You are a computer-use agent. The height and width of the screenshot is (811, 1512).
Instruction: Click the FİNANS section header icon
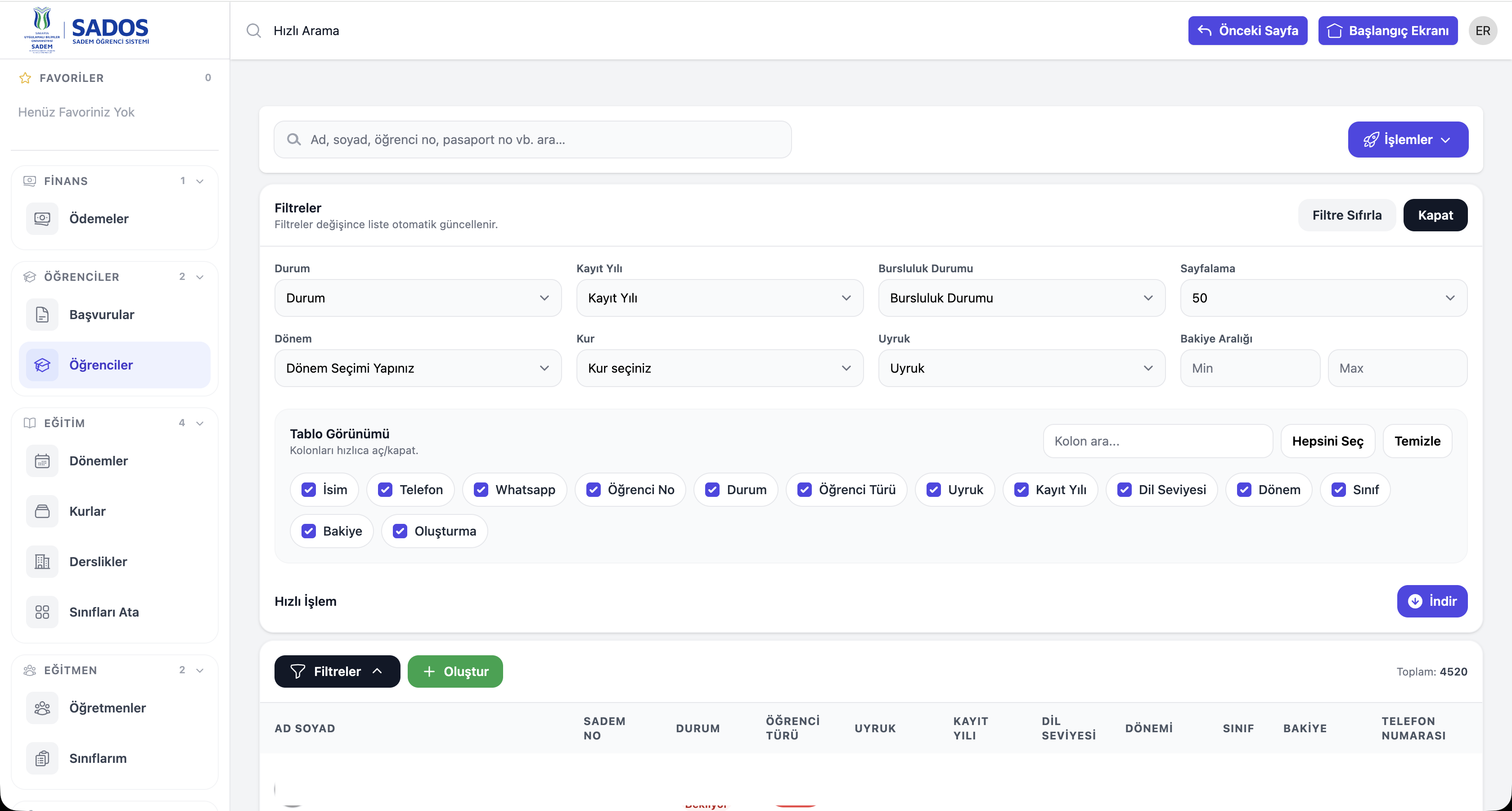click(x=29, y=181)
